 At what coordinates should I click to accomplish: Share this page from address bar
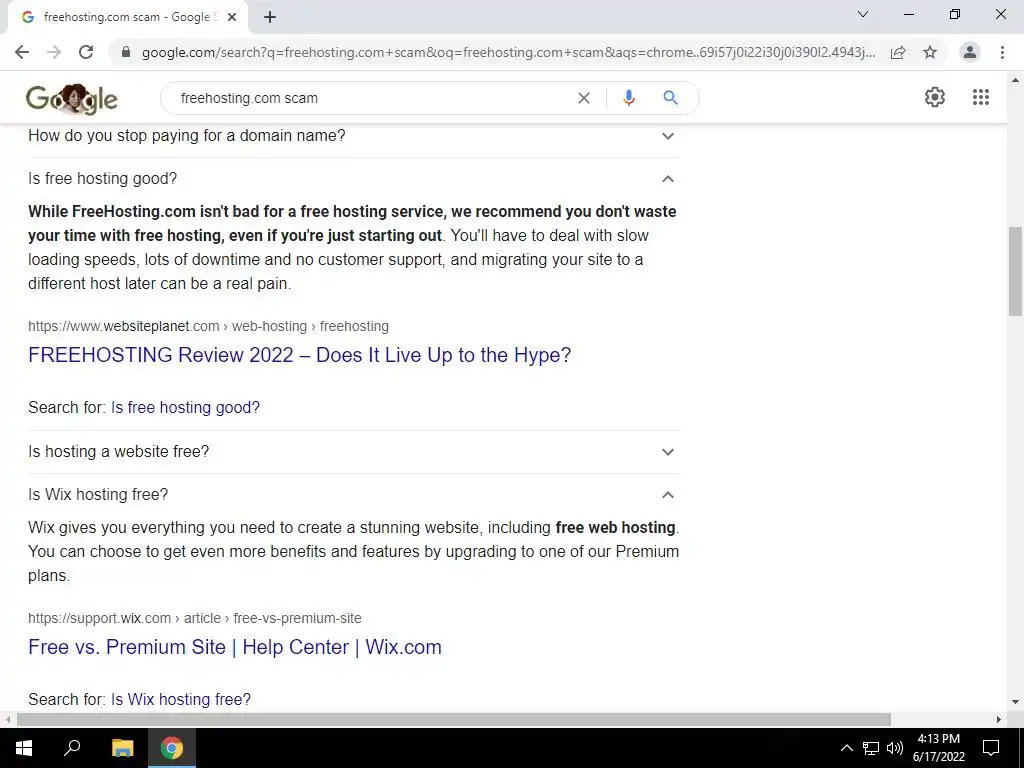point(898,52)
